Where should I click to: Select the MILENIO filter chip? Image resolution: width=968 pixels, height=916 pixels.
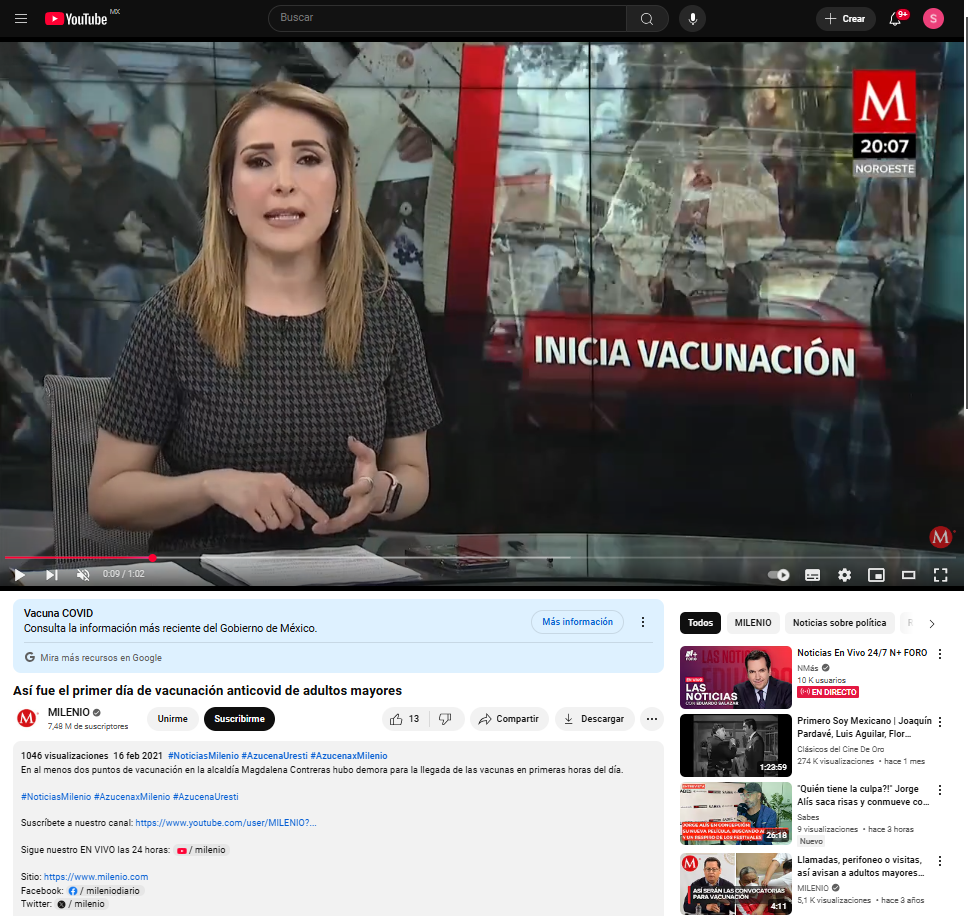tap(753, 623)
